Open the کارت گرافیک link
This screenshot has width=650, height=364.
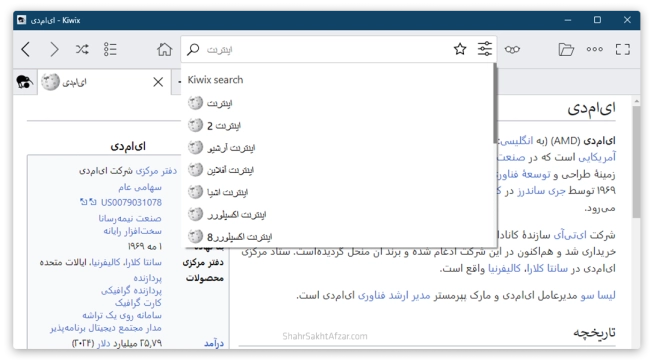[x=138, y=303]
